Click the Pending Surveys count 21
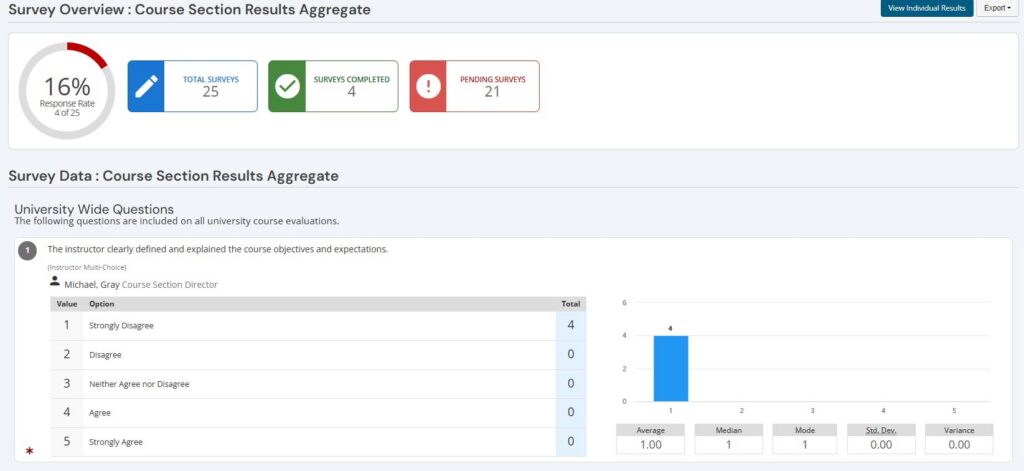Viewport: 1024px width, 471px height. click(x=492, y=92)
